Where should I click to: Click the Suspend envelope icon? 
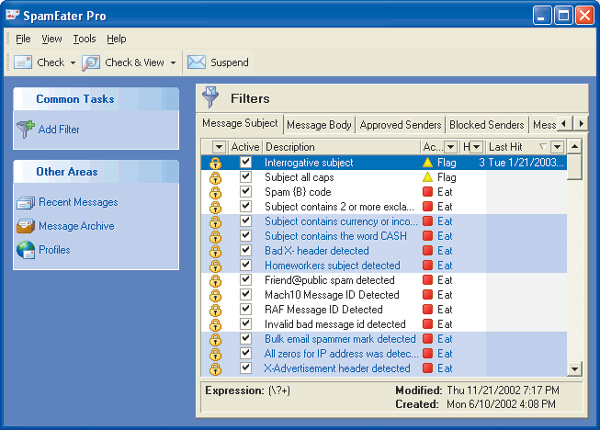point(196,62)
